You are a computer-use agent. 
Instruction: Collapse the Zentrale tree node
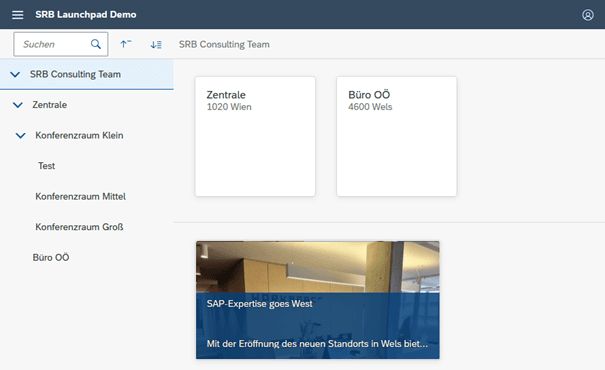[18, 105]
